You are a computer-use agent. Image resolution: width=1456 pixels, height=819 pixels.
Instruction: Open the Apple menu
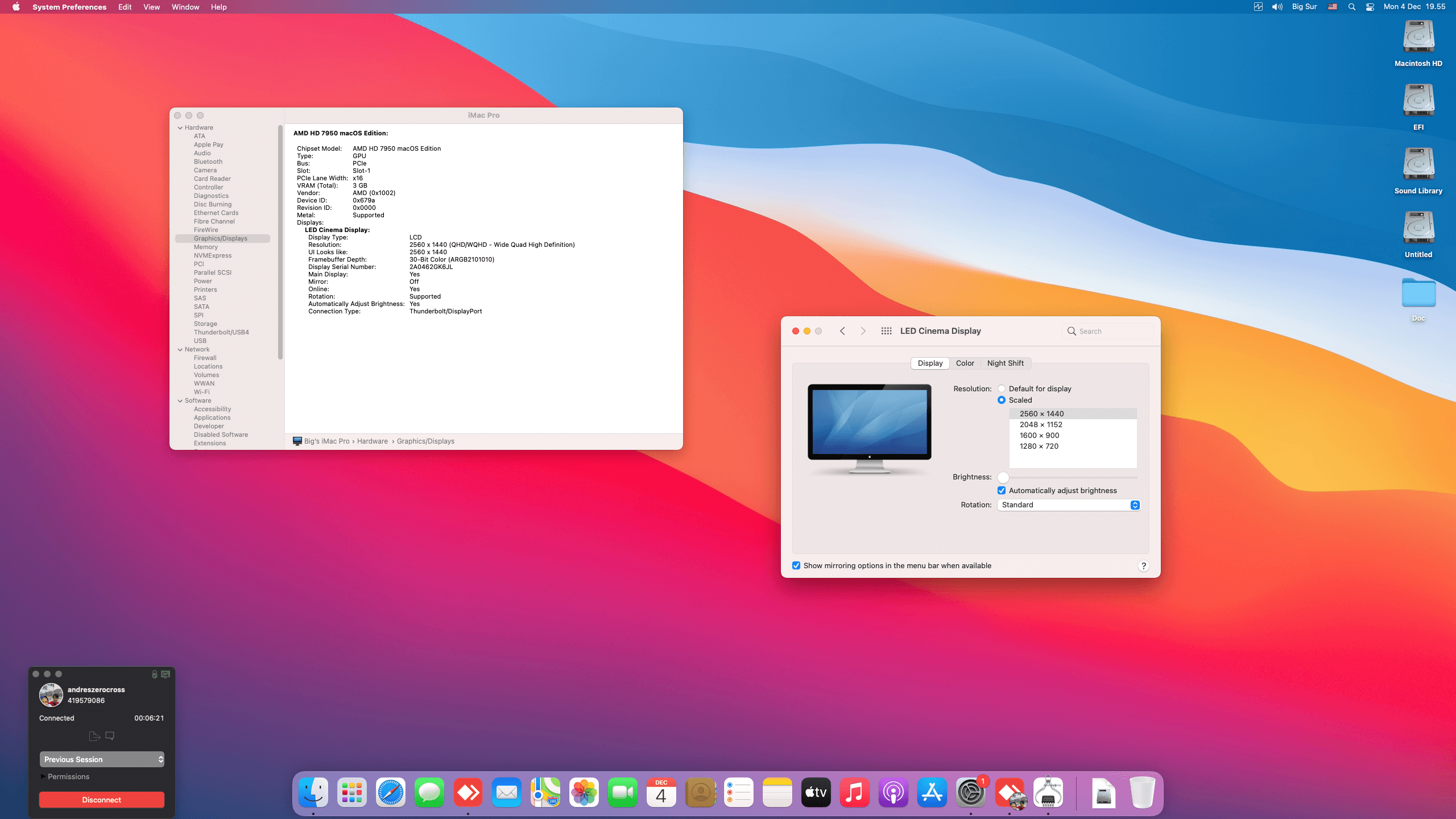(16, 7)
